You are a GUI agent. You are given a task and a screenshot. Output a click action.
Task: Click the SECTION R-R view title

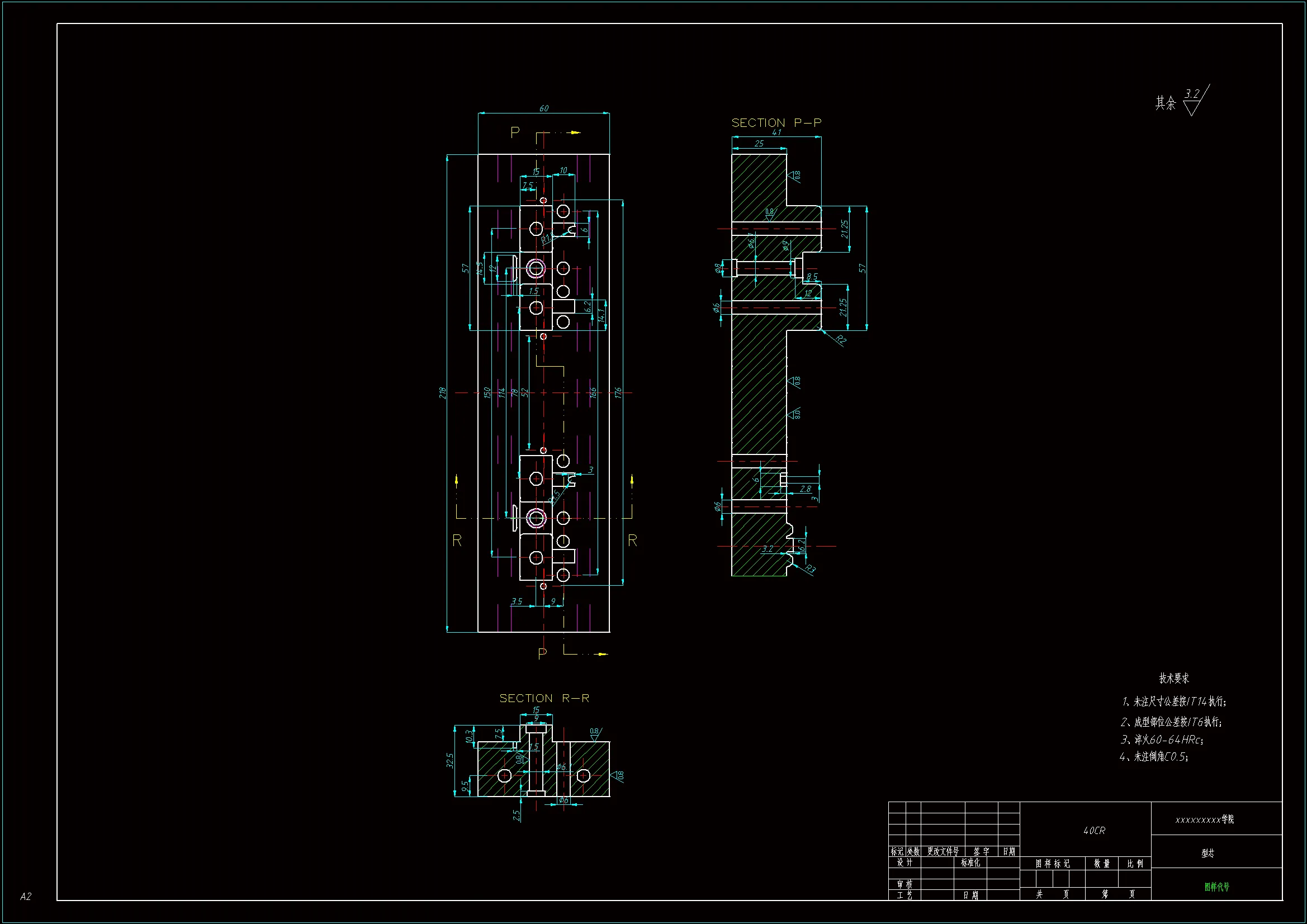(544, 699)
